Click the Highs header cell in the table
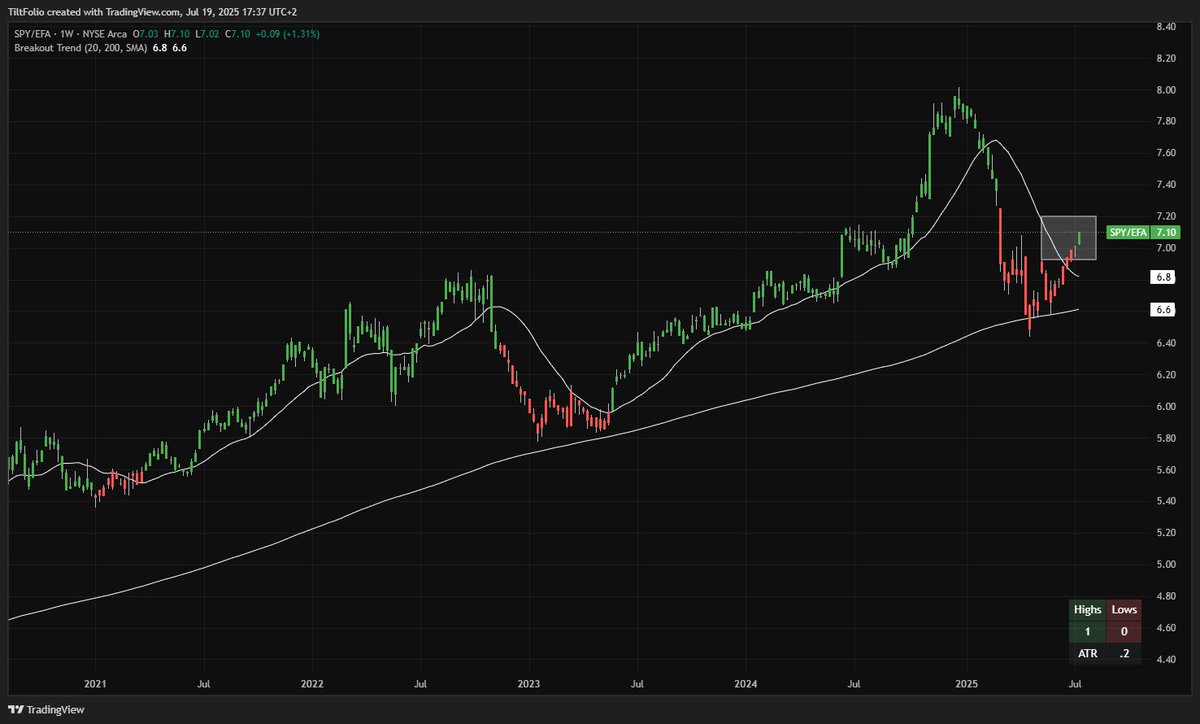The height and width of the screenshot is (724, 1200). coord(1088,609)
